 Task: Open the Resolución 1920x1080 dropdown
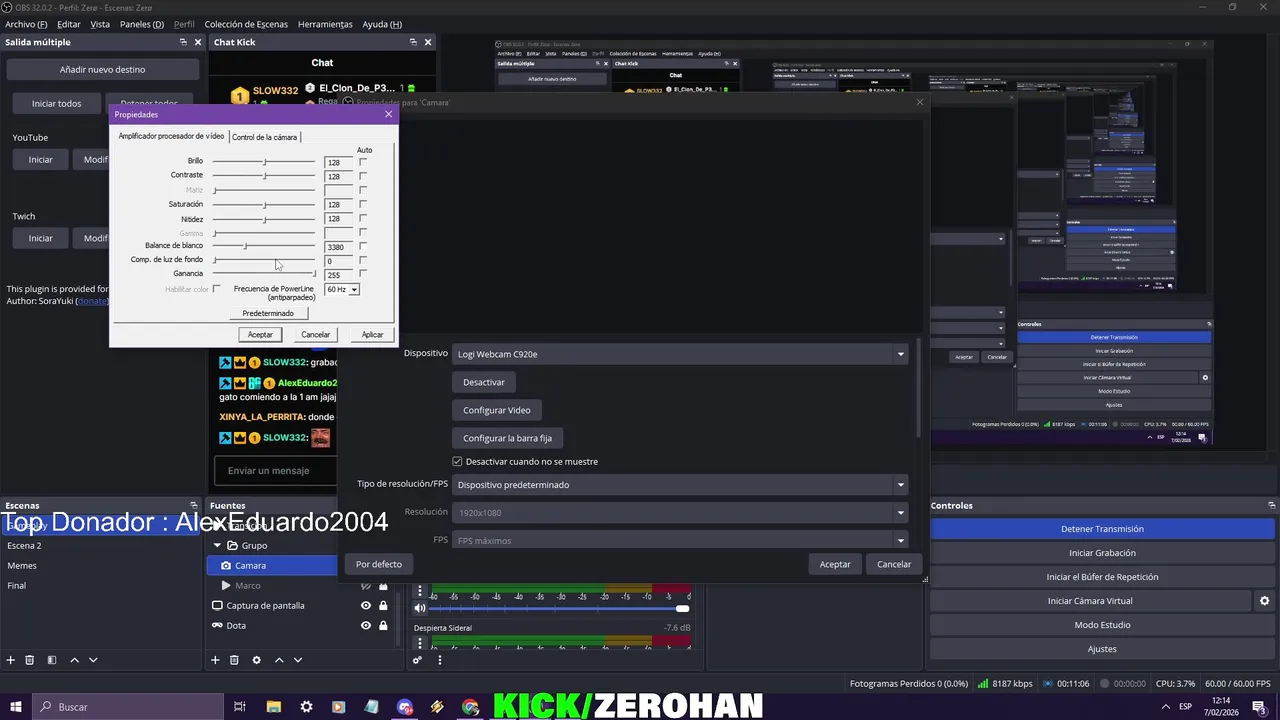pyautogui.click(x=680, y=513)
